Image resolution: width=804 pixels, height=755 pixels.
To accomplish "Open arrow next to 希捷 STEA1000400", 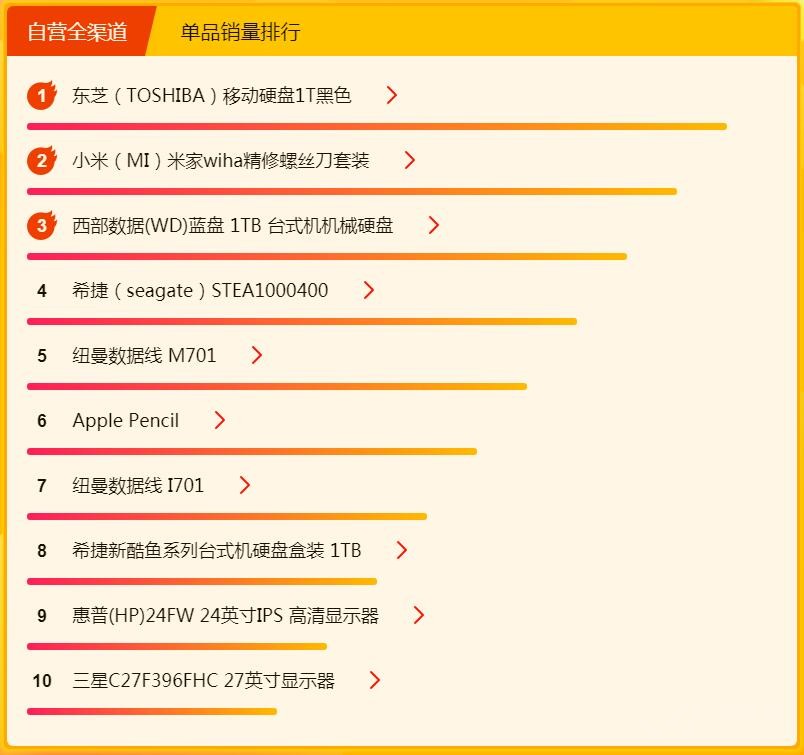I will pos(369,290).
